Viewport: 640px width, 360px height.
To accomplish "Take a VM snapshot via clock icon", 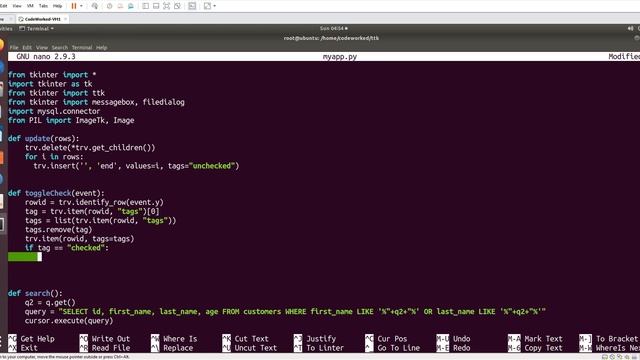I will pyautogui.click(x=109, y=6).
